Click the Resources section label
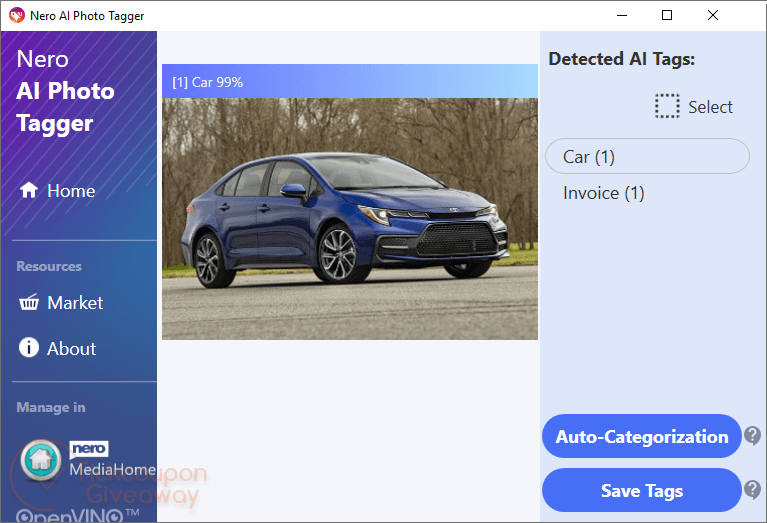Viewport: 767px width, 523px height. (49, 266)
